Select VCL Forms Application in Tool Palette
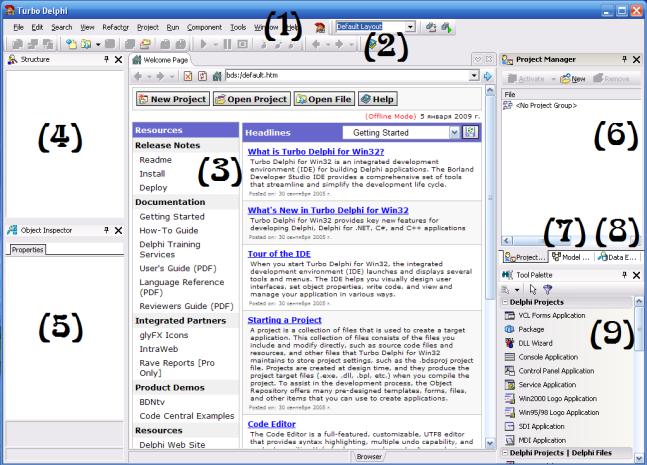647x465 pixels. 552,316
